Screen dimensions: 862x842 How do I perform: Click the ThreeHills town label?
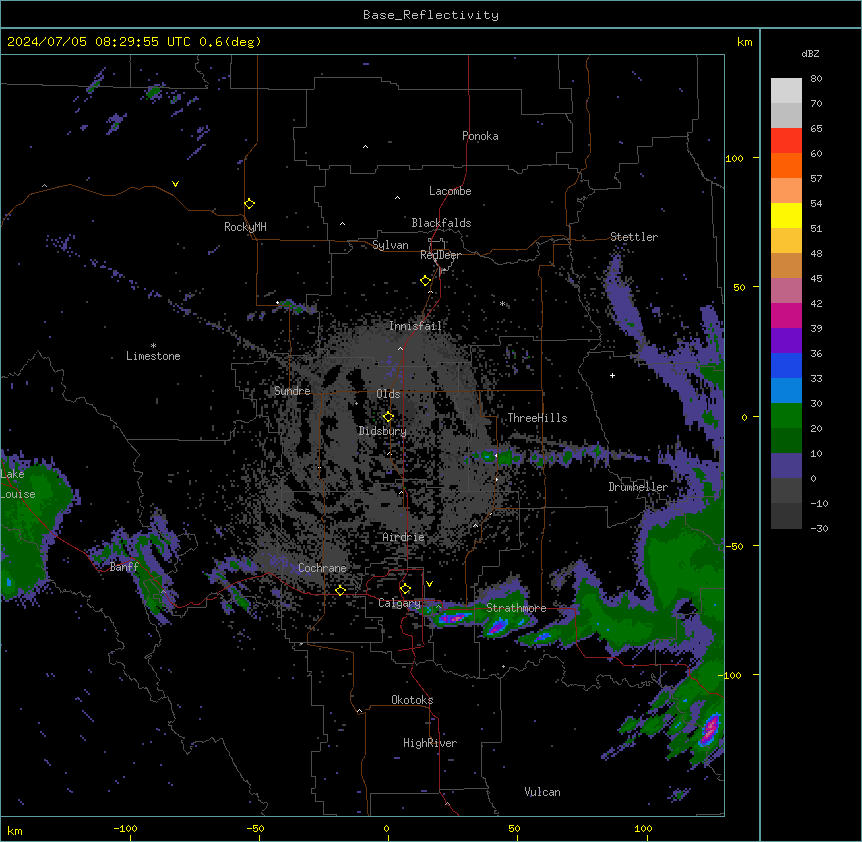click(x=537, y=418)
